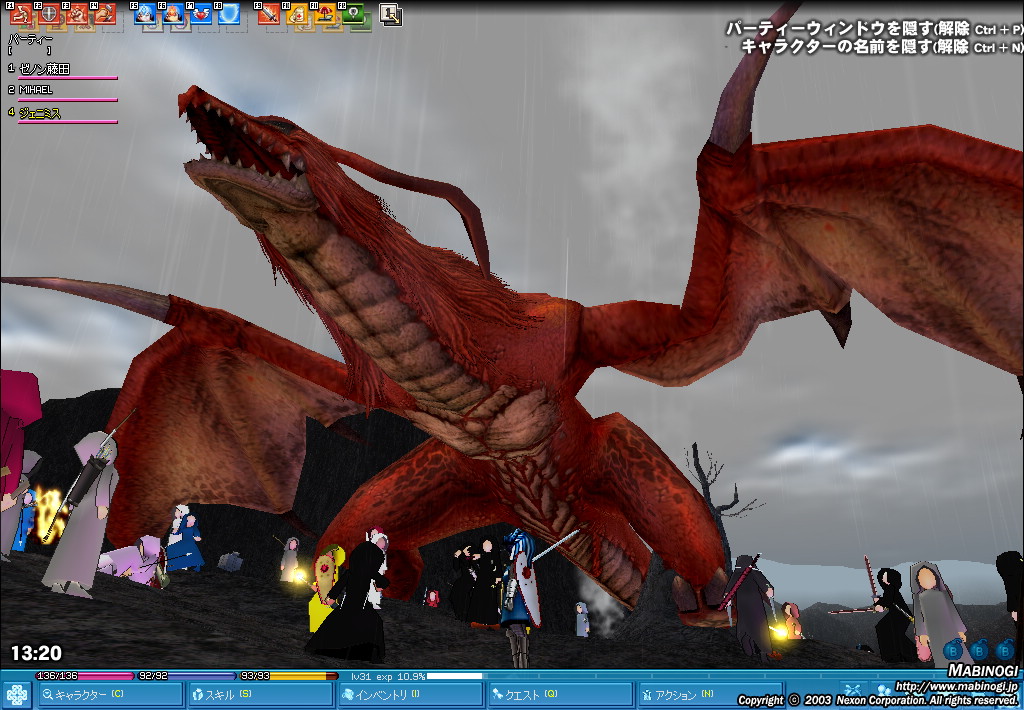This screenshot has width=1024, height=710.
Task: Activate the F3 fist smash skill icon
Action: [77, 14]
